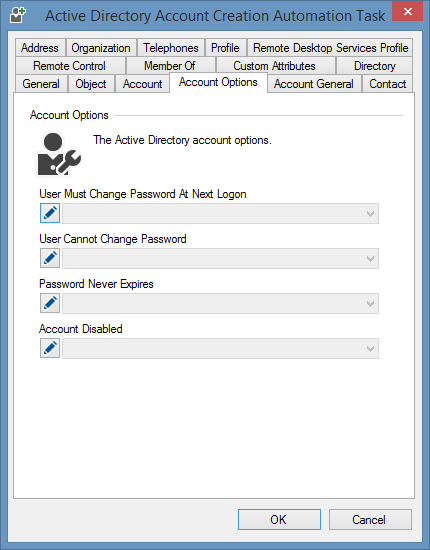
Task: Click pencil icon for Password Never Expires
Action: (50, 303)
